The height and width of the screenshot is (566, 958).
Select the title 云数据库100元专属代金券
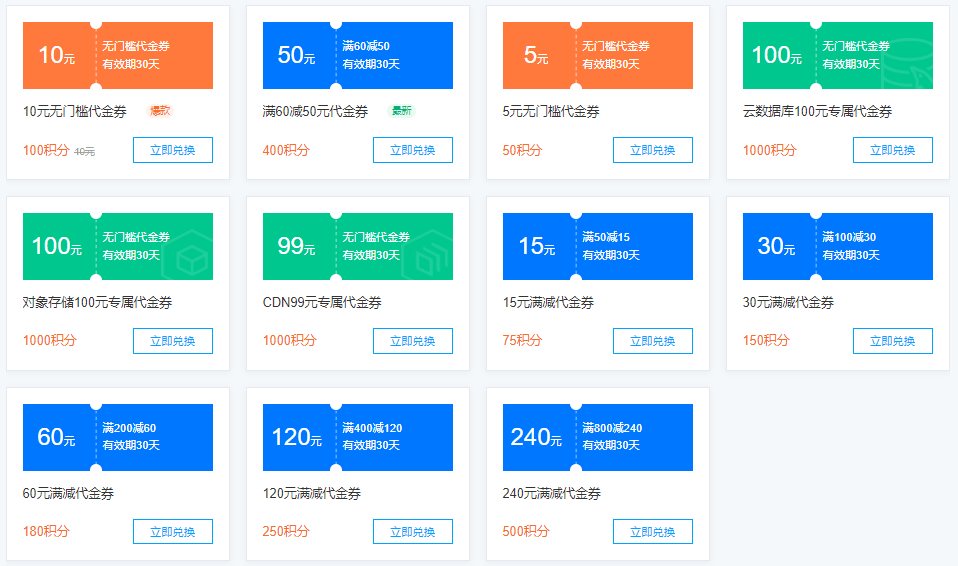817,111
